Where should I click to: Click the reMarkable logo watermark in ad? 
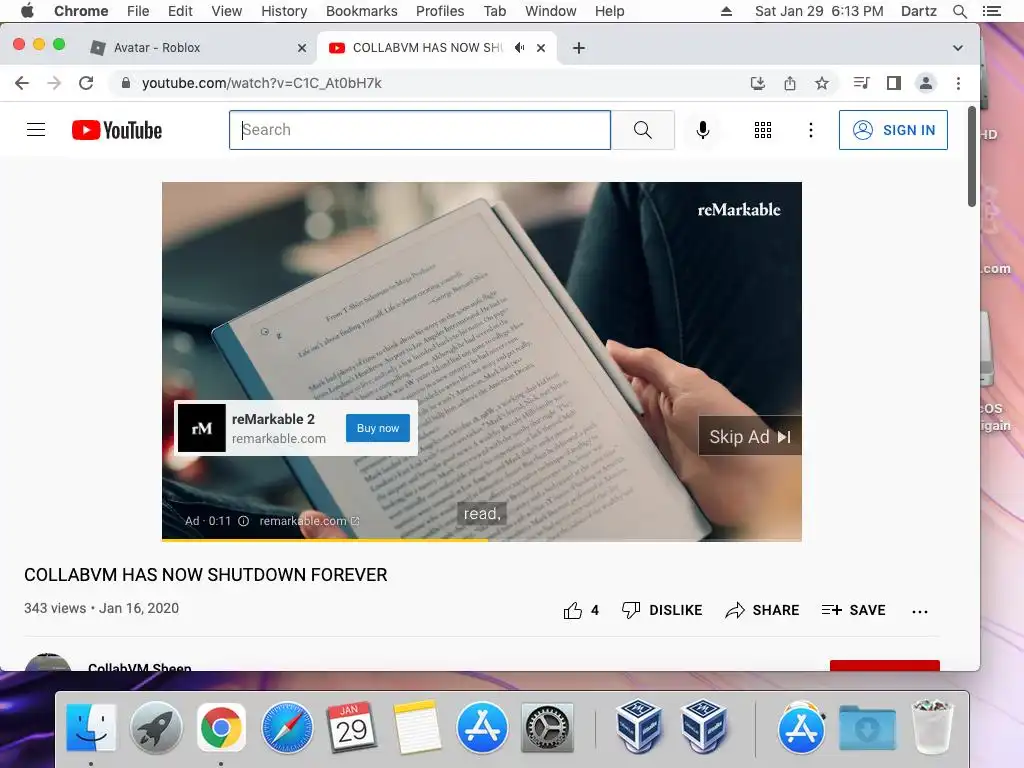point(739,210)
